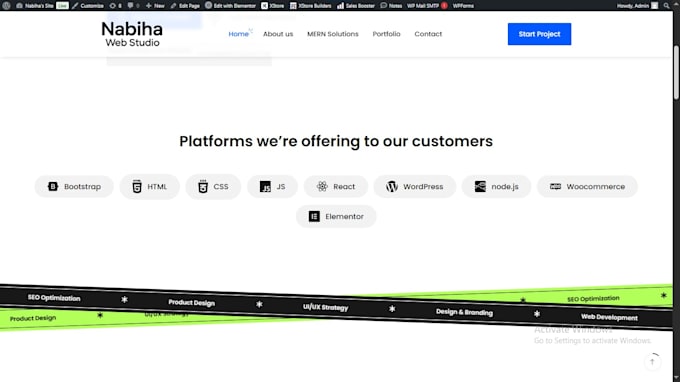
Task: Click the updates counter icon
Action: click(x=115, y=6)
